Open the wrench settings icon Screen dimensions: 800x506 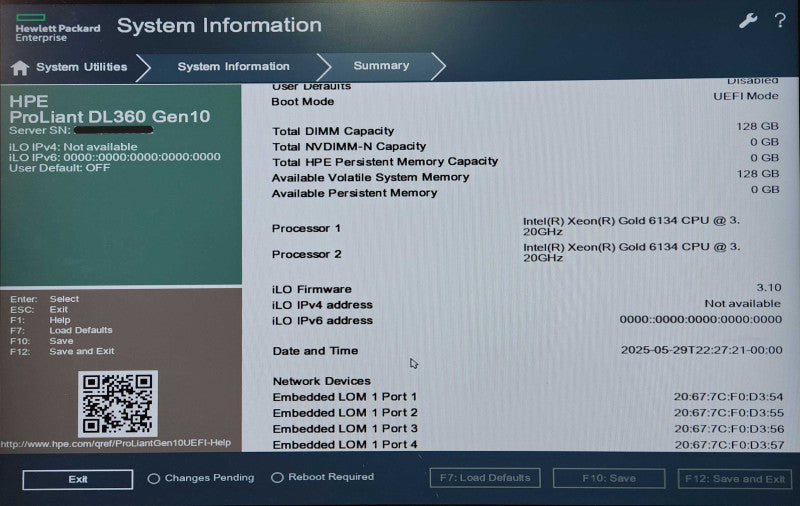(x=747, y=20)
